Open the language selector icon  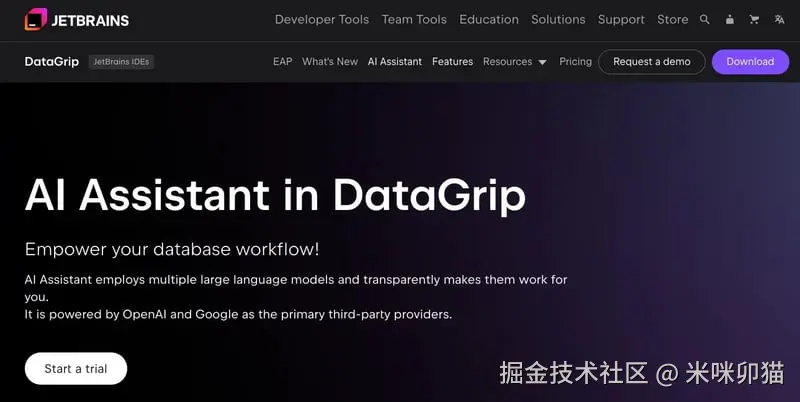(x=779, y=19)
